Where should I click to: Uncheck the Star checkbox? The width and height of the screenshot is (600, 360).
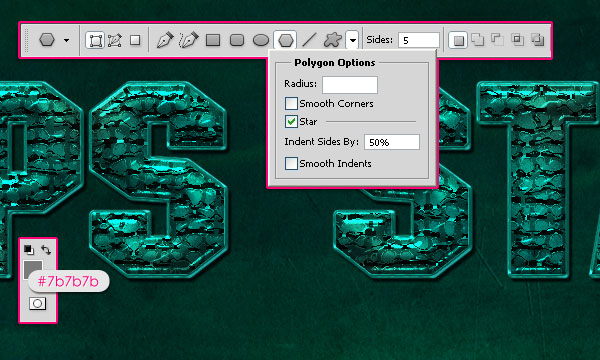pos(291,122)
